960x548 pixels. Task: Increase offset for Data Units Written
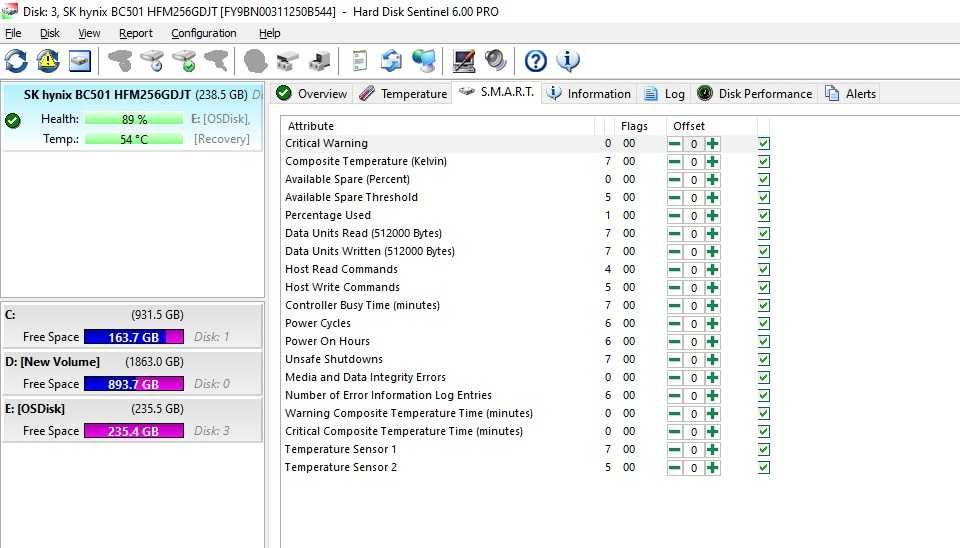tap(712, 252)
